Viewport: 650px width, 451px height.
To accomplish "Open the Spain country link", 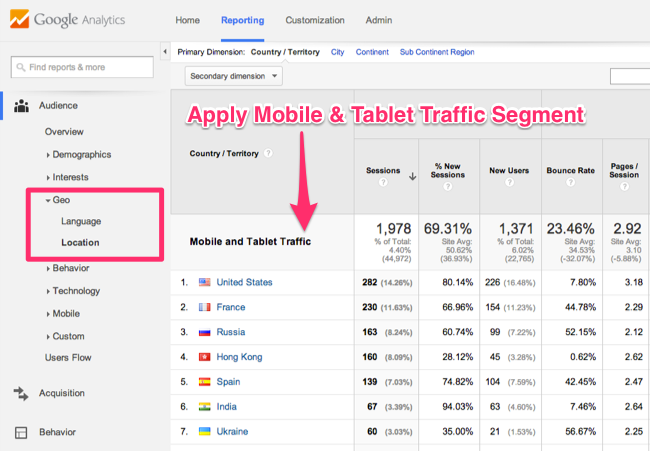I will click(x=228, y=382).
